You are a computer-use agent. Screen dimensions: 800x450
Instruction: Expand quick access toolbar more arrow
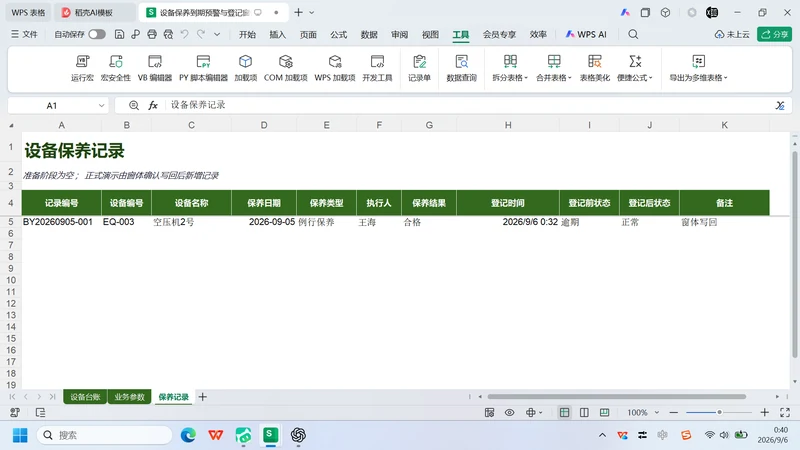point(217,34)
